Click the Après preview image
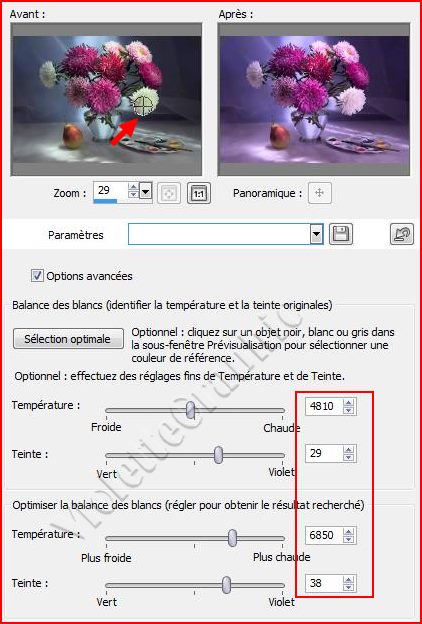This screenshot has height=624, width=422. [x=314, y=99]
